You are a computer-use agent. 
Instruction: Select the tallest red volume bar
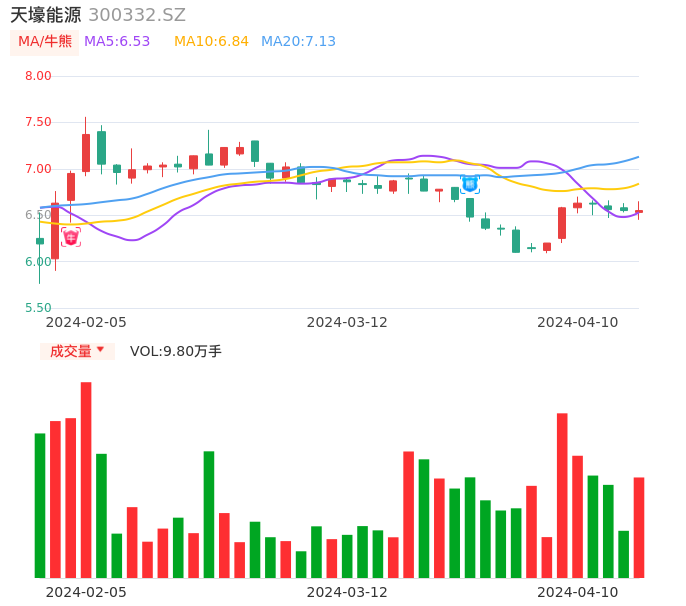[x=86, y=480]
